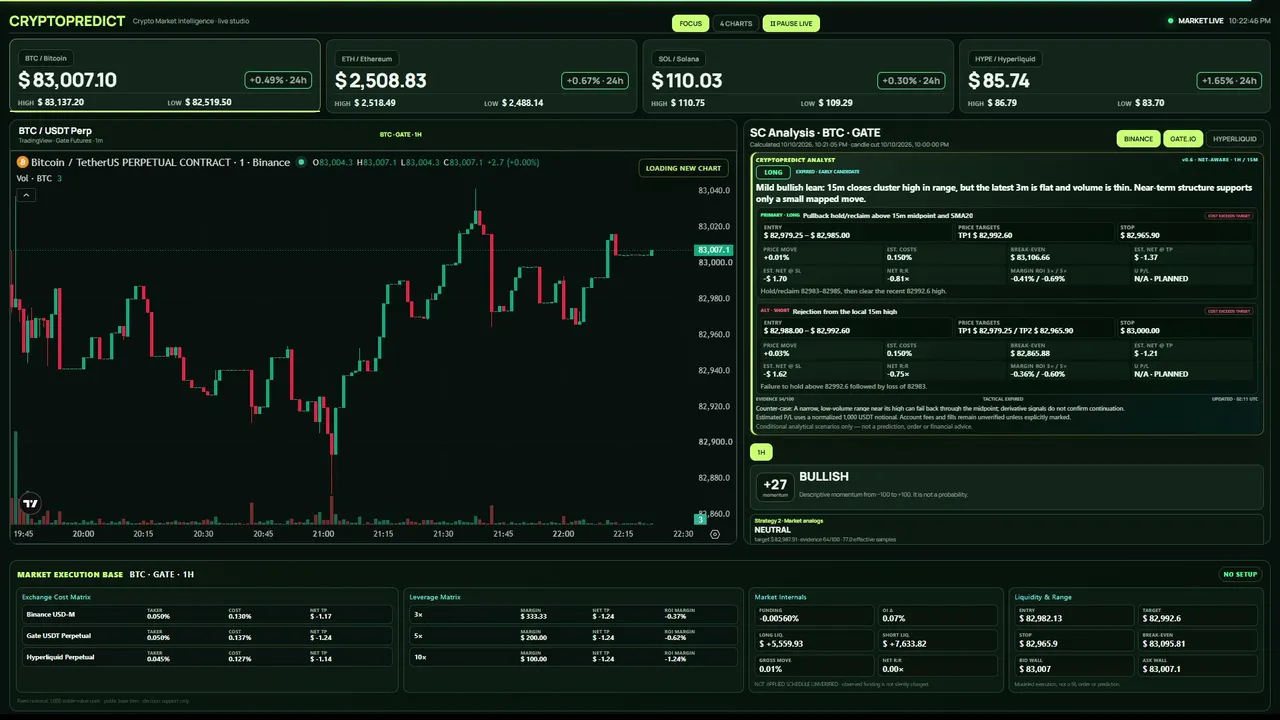Click the CryptoPredict logo title
1280x720 pixels.
(67, 21)
